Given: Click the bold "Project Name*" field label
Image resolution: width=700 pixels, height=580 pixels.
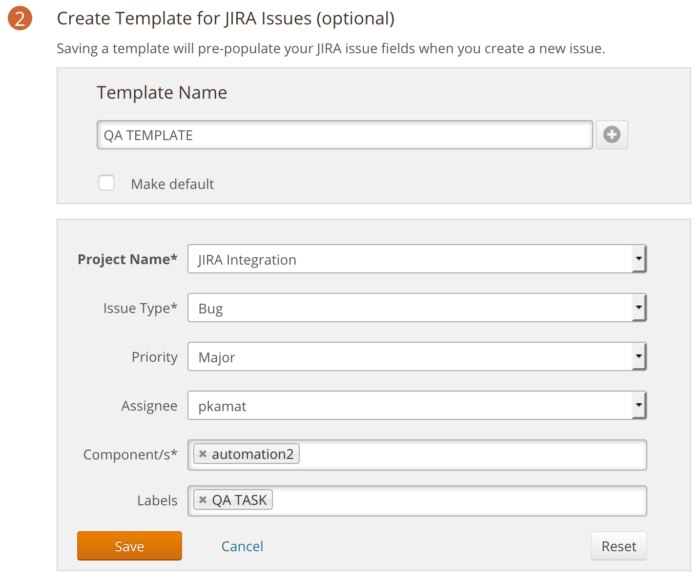Looking at the screenshot, I should pyautogui.click(x=127, y=259).
